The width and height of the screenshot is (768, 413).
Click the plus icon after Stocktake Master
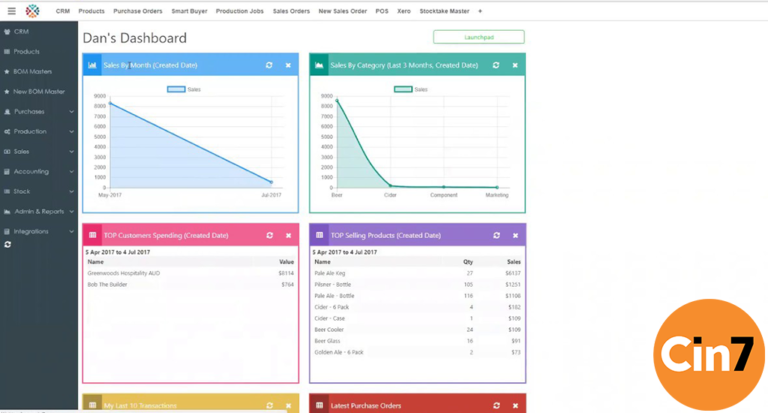coord(480,11)
